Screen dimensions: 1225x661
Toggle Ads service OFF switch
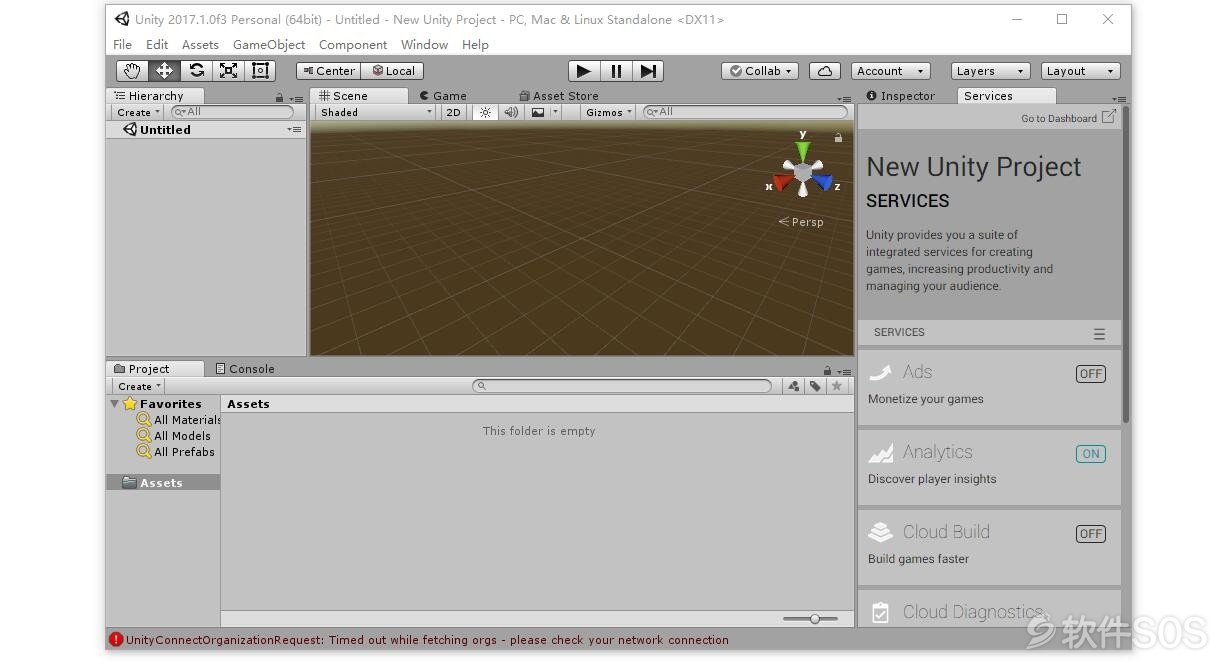point(1090,374)
